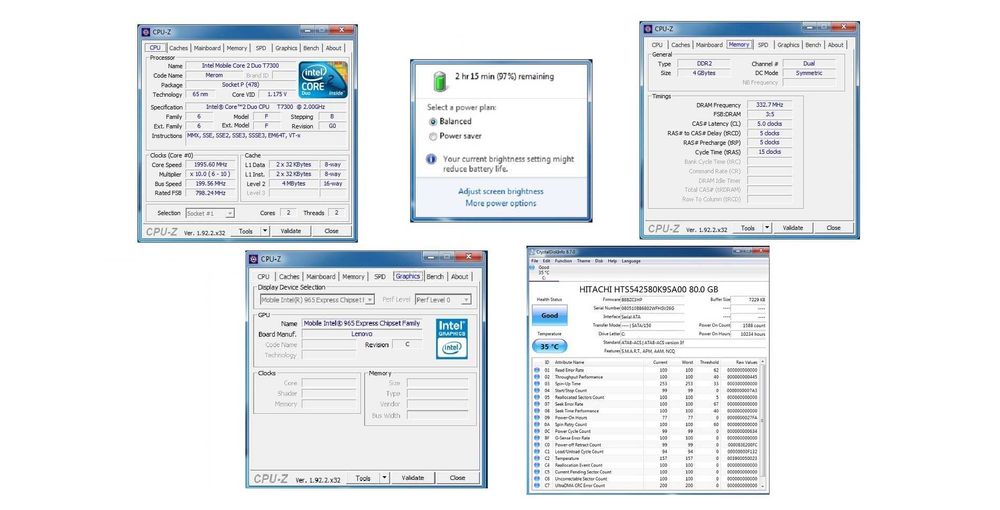The image size is (1000, 510).
Task: Open the Tools dropdown arrow in the Graphics window
Action: tap(385, 477)
